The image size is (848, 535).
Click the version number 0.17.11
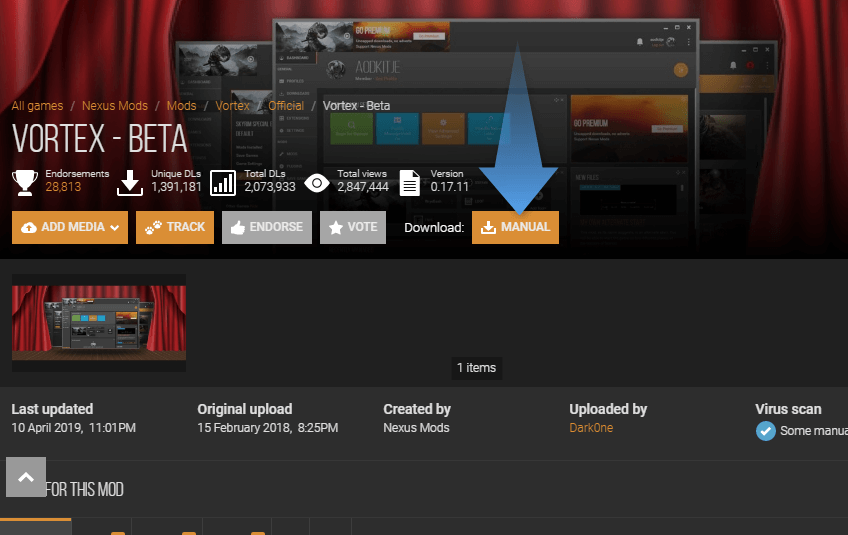[449, 187]
